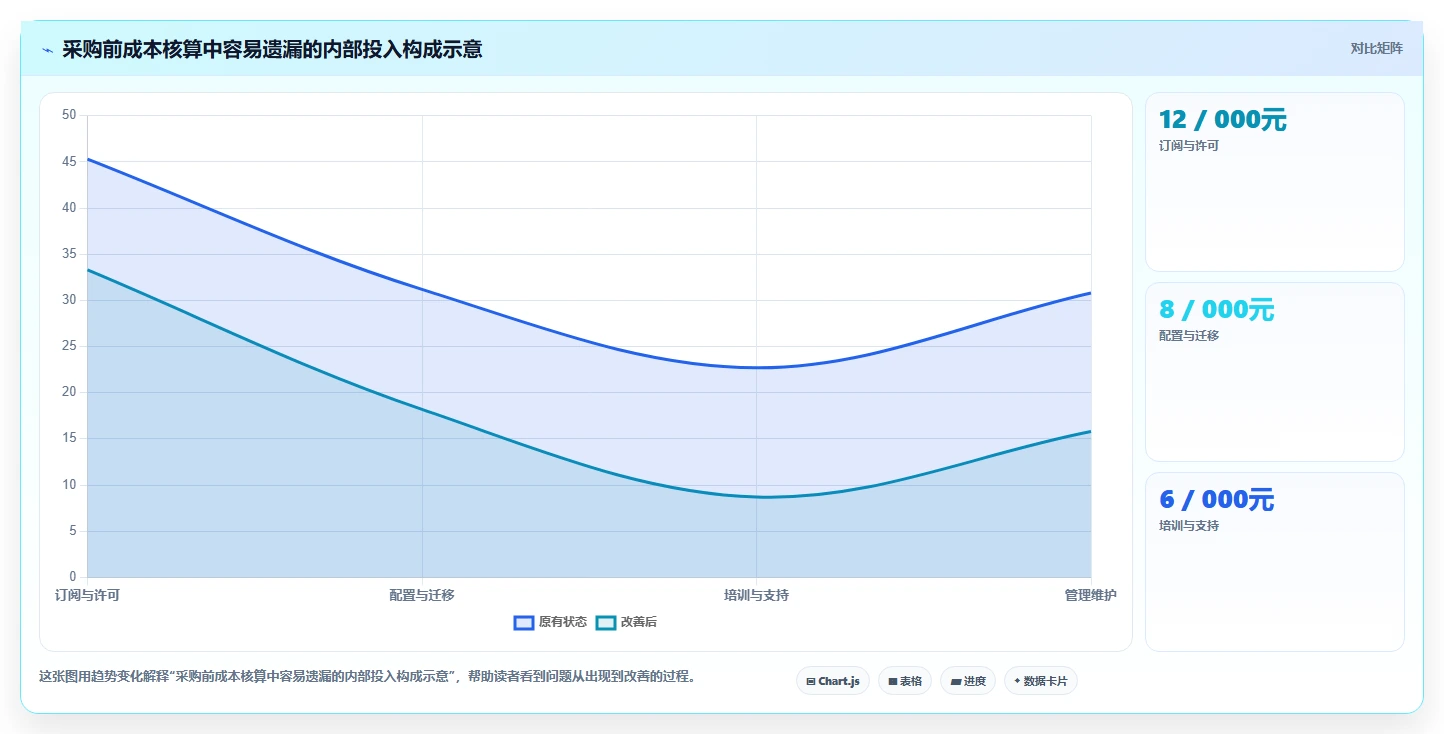The width and height of the screenshot is (1444, 734).
Task: Click the 订阅与许可 x-axis label
Action: 87,595
